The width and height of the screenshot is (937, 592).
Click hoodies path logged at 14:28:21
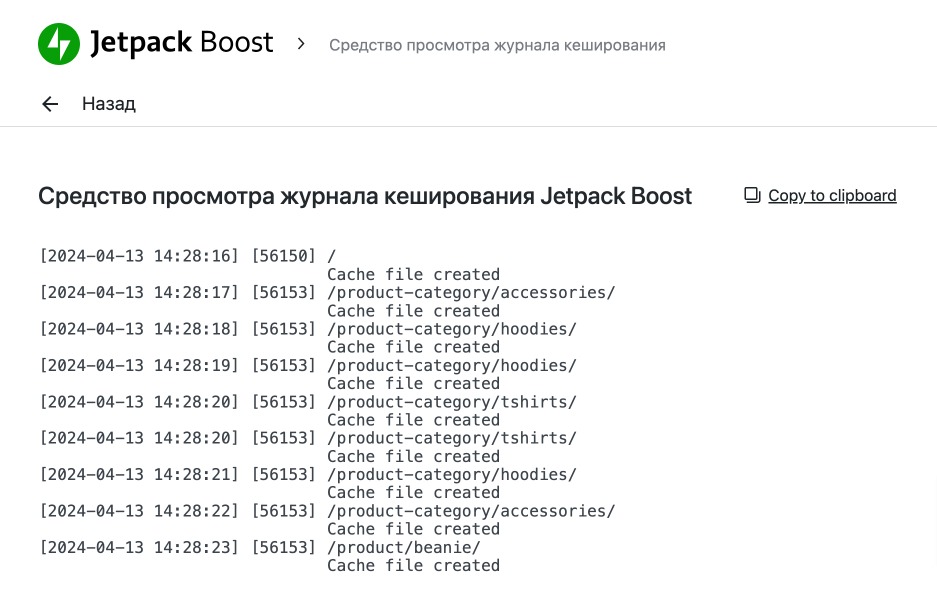click(x=452, y=474)
